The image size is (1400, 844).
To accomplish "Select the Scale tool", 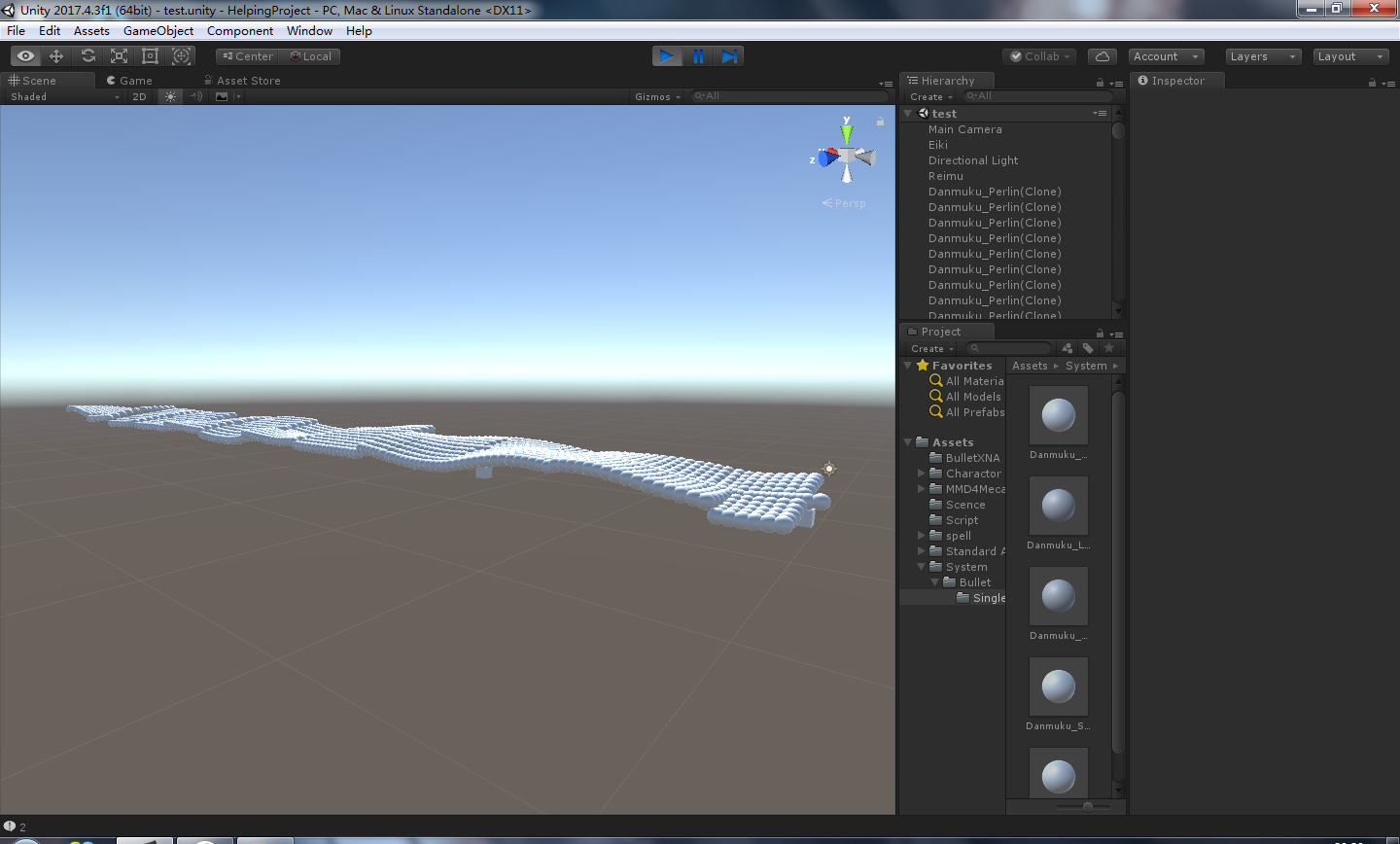I will 119,56.
